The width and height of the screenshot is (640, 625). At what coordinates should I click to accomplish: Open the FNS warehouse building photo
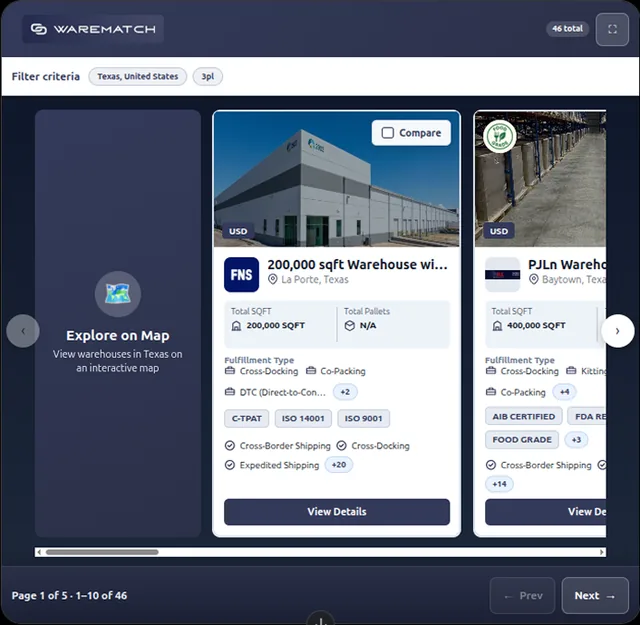tap(336, 179)
